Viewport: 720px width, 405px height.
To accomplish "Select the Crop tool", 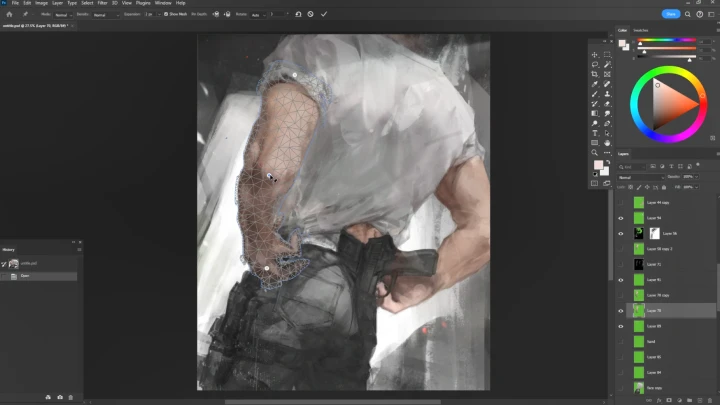I will point(595,74).
